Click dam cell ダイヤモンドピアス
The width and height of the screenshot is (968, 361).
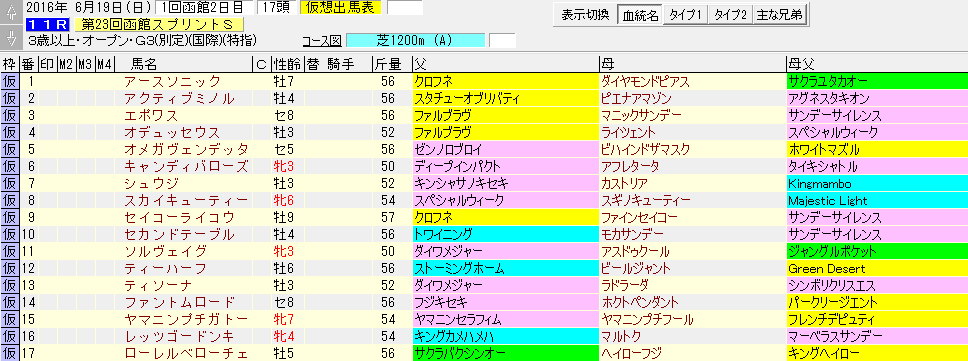(x=692, y=81)
